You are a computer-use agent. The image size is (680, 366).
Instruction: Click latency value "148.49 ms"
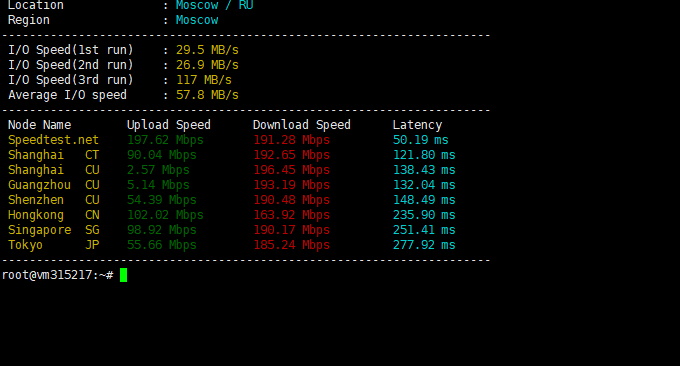pyautogui.click(x=424, y=200)
